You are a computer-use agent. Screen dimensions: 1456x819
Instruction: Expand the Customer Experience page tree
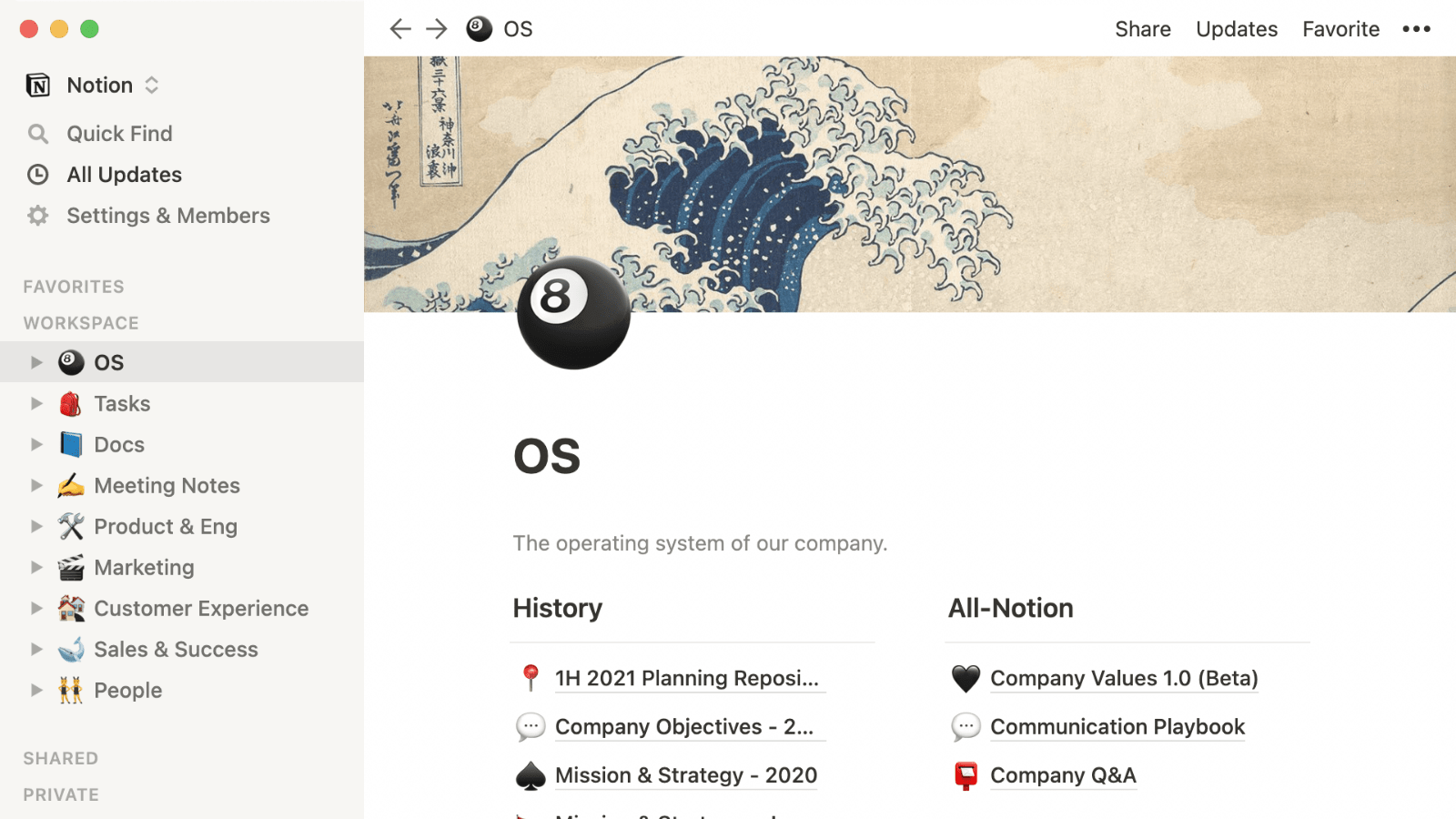point(36,608)
